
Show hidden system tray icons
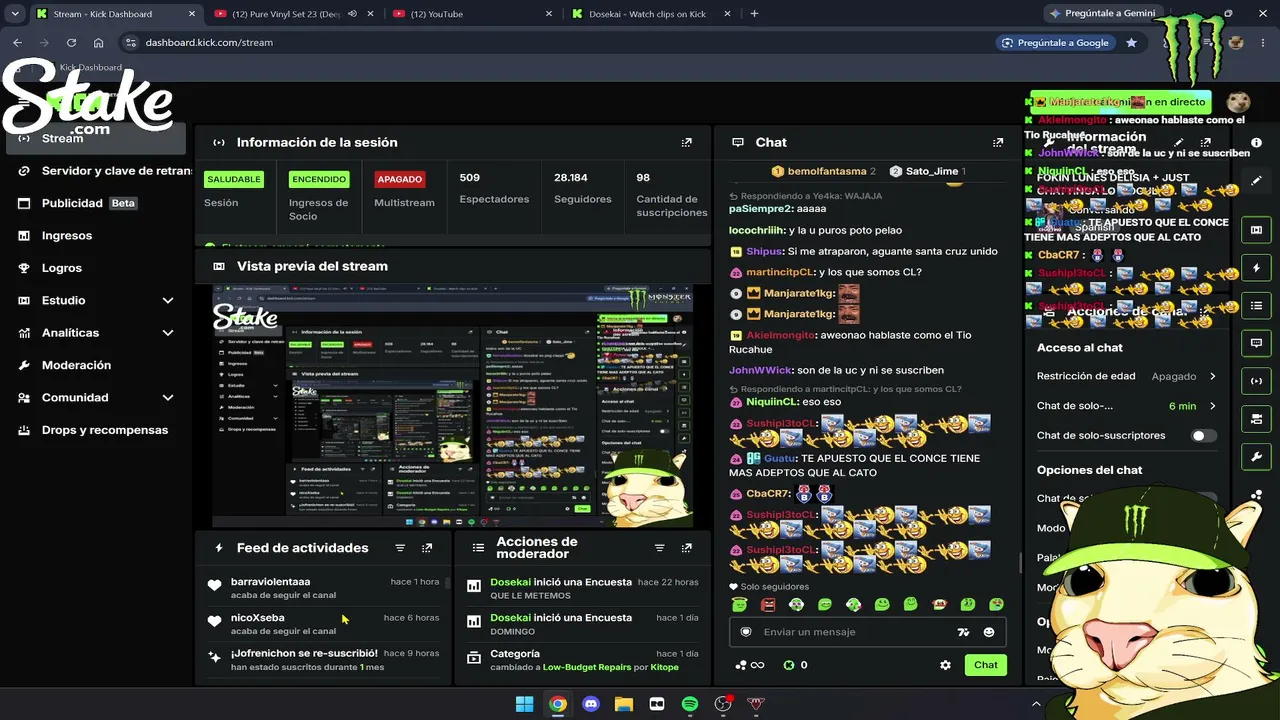1036,704
